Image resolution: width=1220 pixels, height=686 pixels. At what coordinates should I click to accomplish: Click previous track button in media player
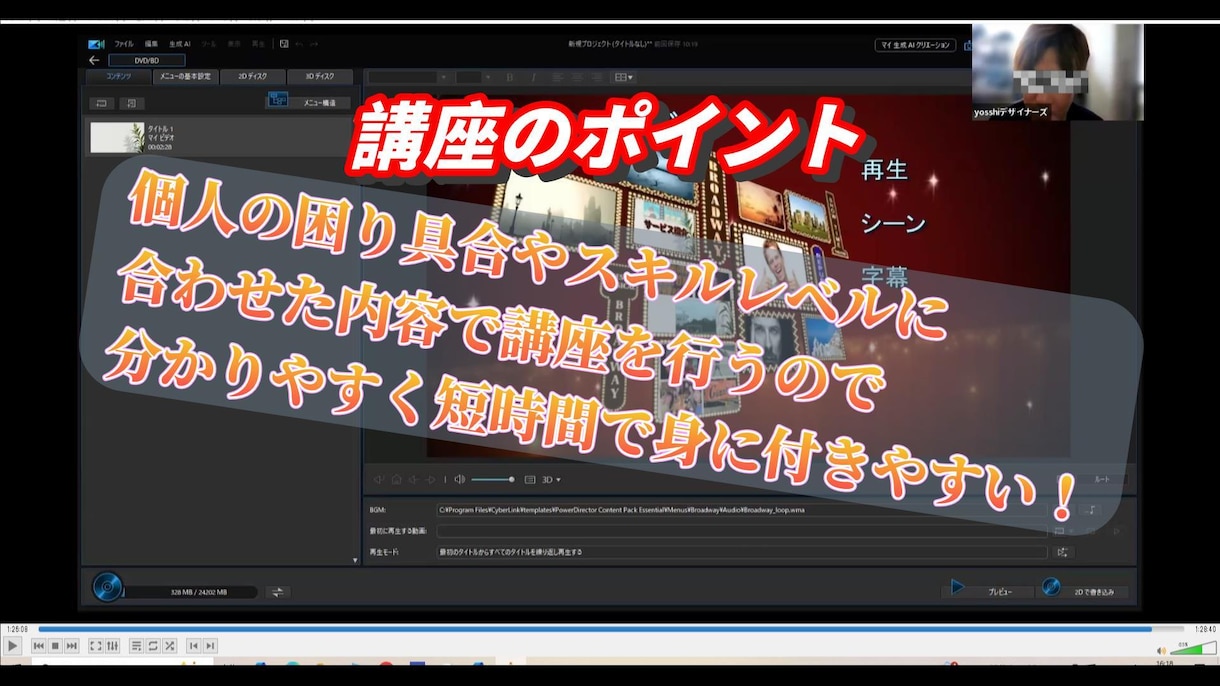39,646
